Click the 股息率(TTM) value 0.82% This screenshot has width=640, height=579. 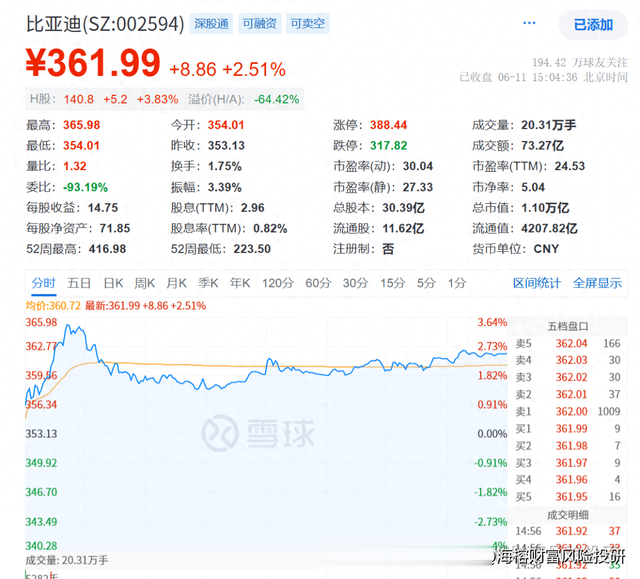click(270, 228)
